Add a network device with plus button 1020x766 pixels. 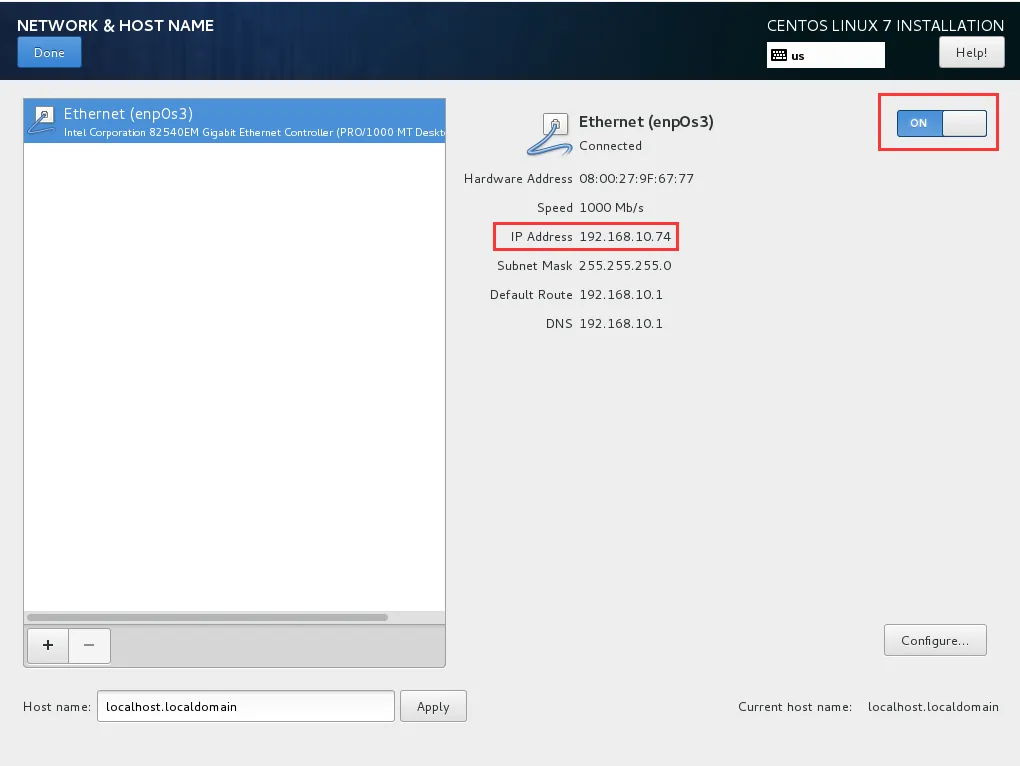pyautogui.click(x=48, y=645)
